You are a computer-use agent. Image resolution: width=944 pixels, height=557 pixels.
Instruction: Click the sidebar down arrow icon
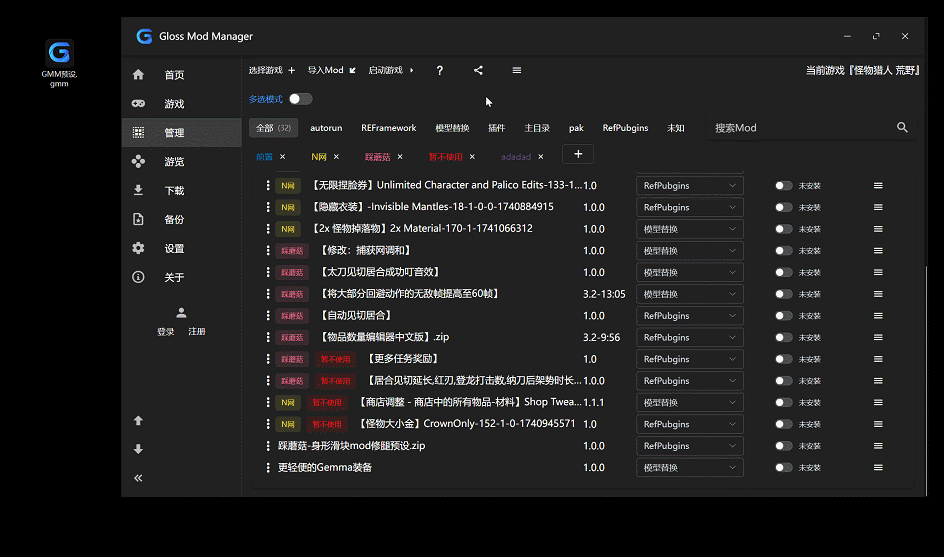click(138, 449)
